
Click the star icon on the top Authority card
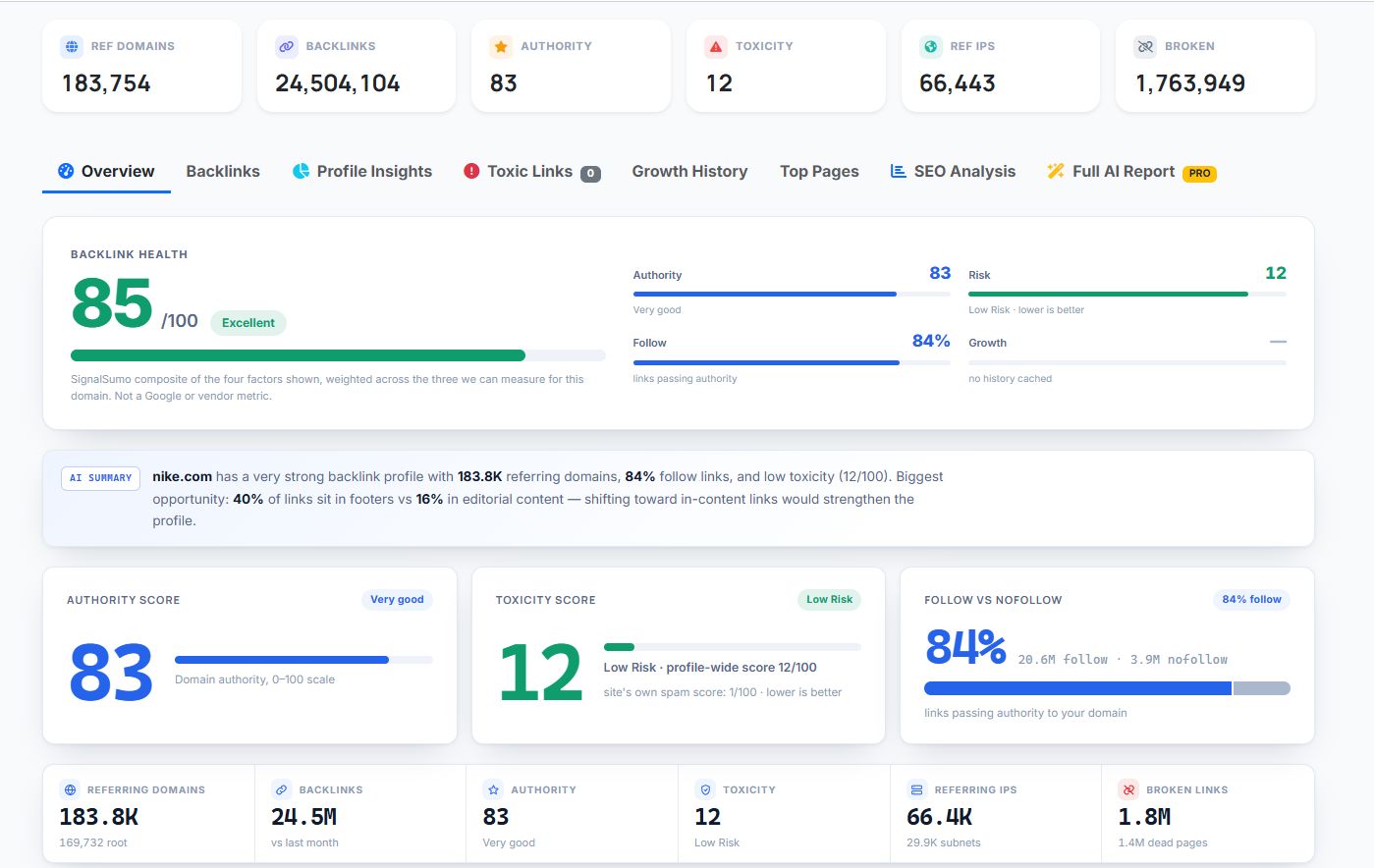click(x=501, y=46)
